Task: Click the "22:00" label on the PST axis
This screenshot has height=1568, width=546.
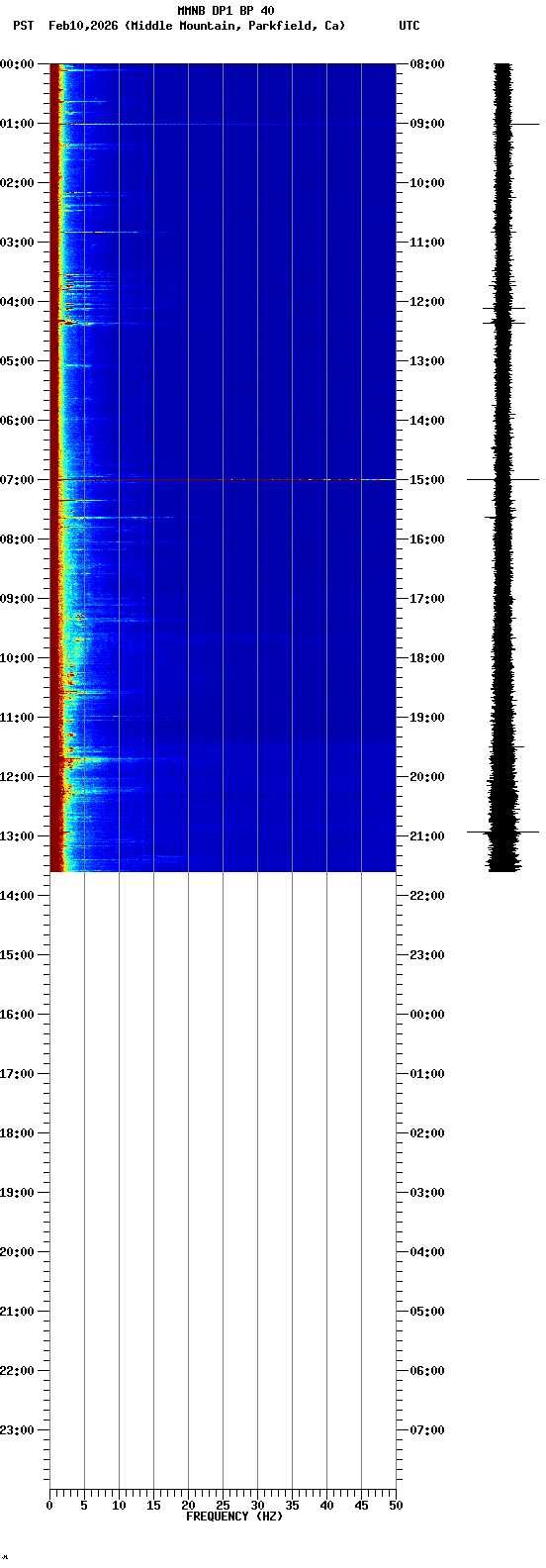Action: click(17, 1371)
